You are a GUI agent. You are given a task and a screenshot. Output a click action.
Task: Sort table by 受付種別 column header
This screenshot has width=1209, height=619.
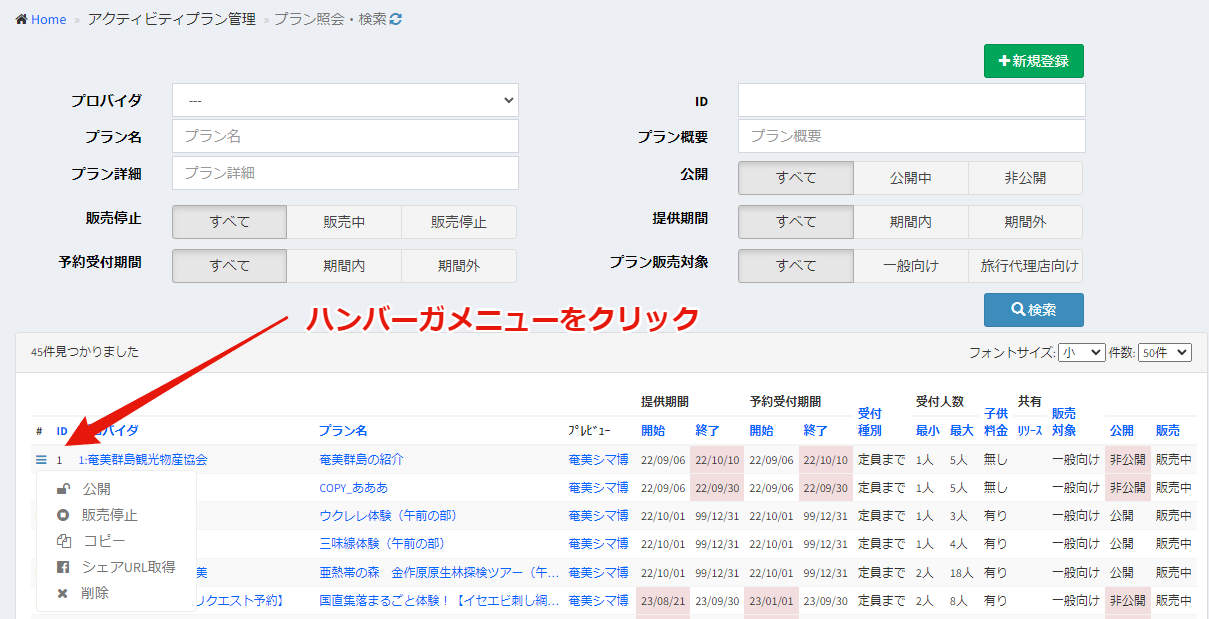tap(870, 422)
